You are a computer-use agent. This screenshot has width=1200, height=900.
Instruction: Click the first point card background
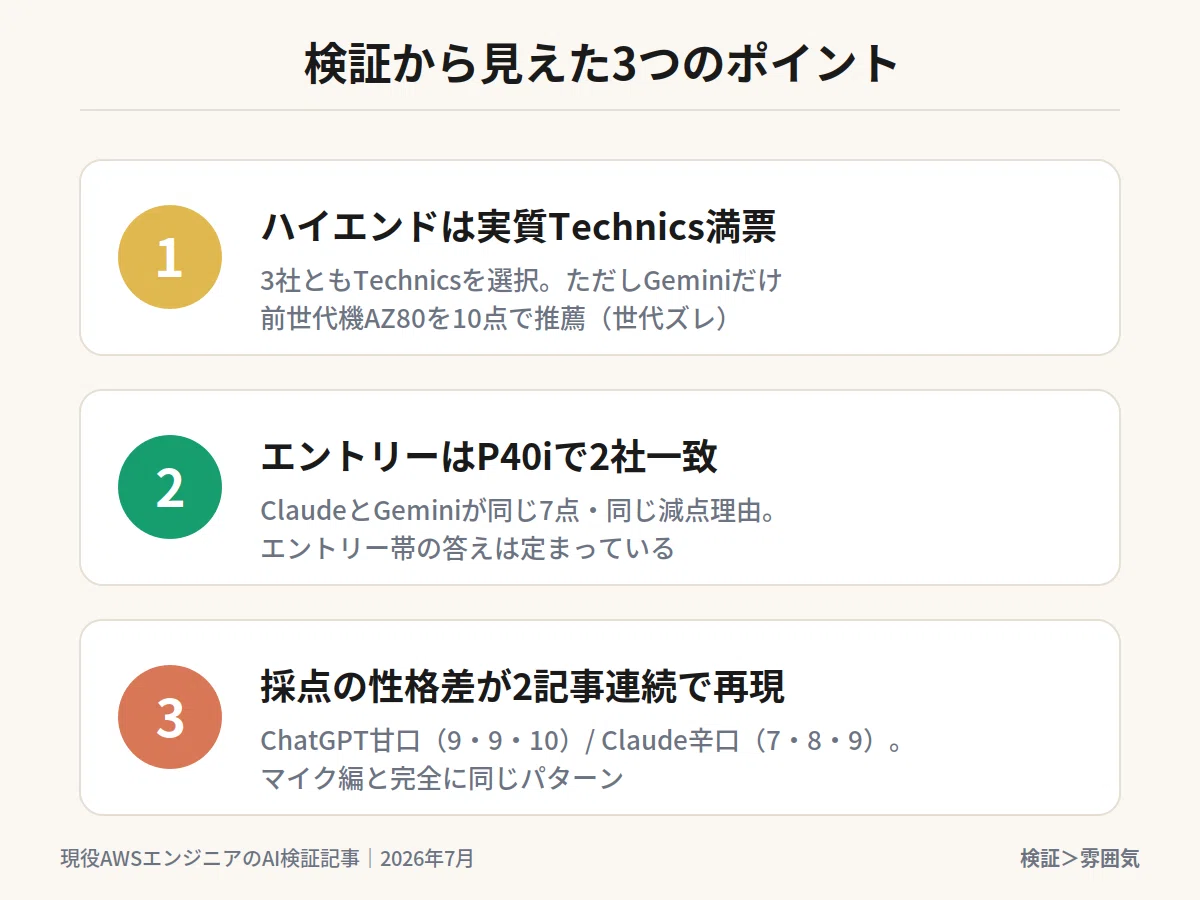(600, 257)
